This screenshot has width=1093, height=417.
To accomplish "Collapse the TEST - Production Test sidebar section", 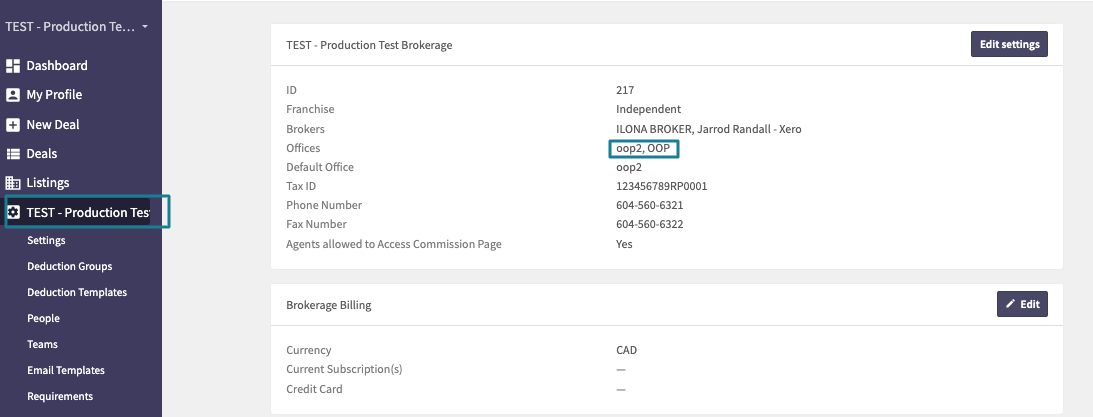I will click(x=86, y=212).
